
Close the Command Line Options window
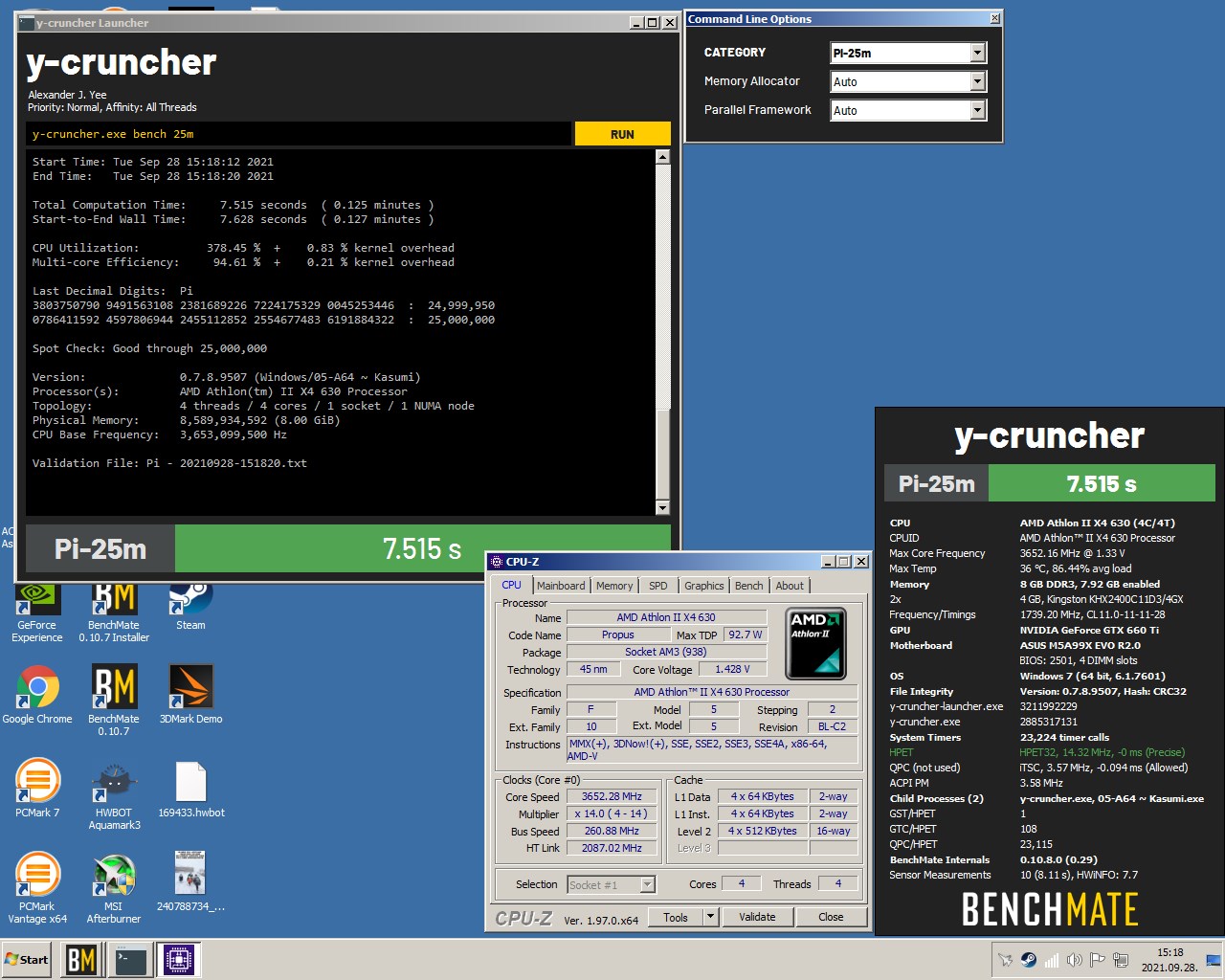point(994,18)
